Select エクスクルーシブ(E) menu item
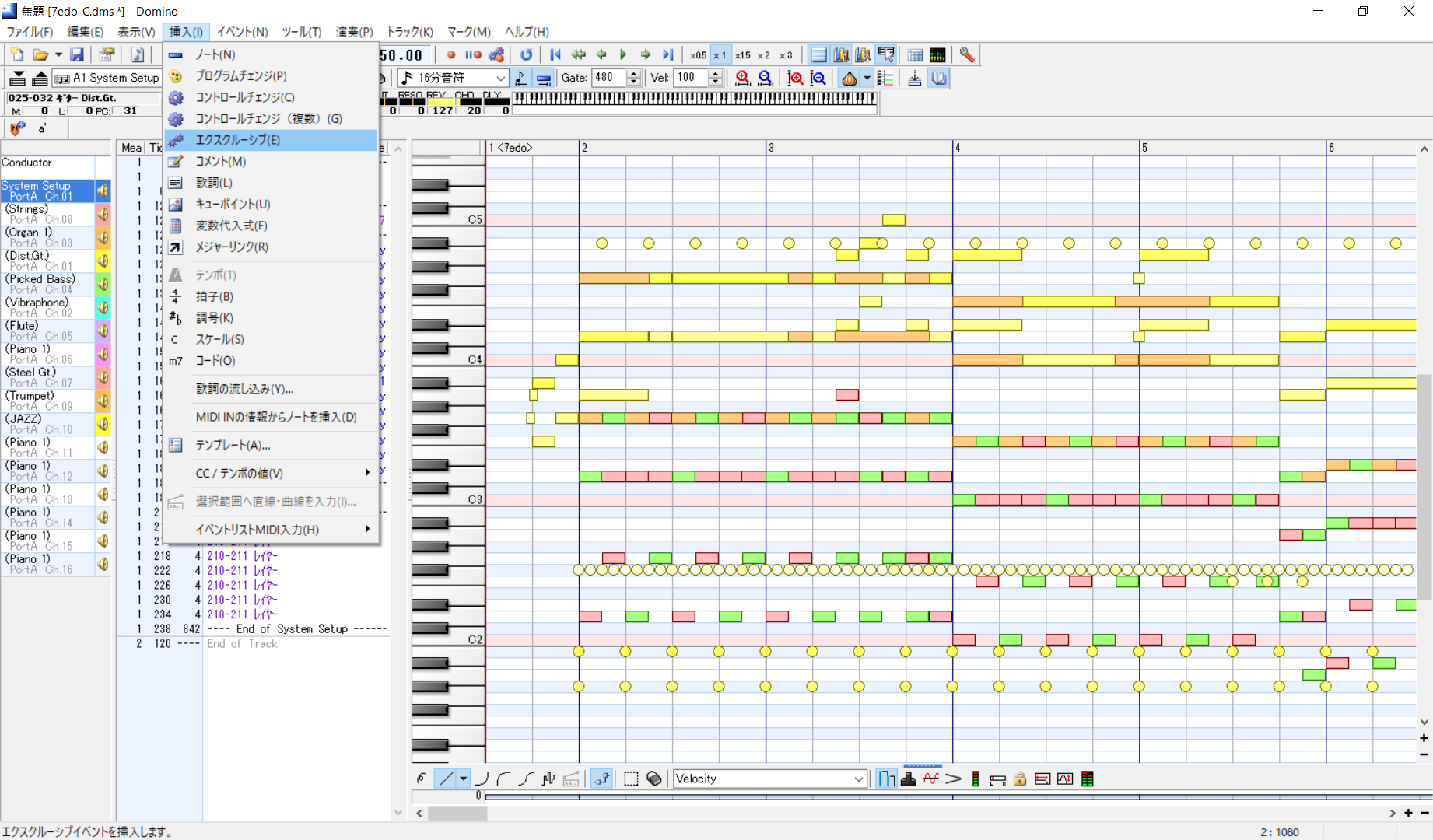Image resolution: width=1433 pixels, height=840 pixels. tap(270, 140)
